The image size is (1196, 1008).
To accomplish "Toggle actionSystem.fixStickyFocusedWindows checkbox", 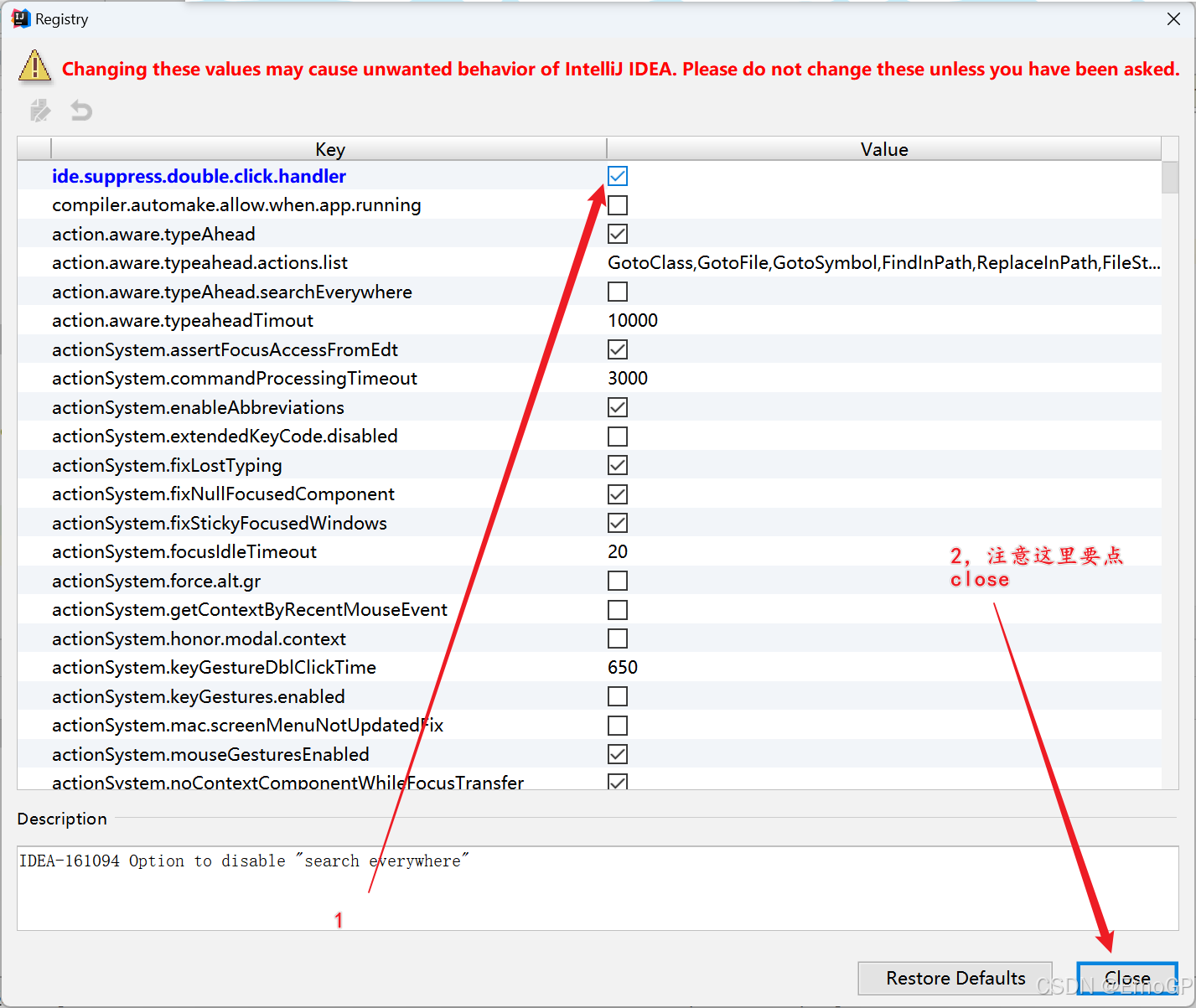I will (618, 523).
